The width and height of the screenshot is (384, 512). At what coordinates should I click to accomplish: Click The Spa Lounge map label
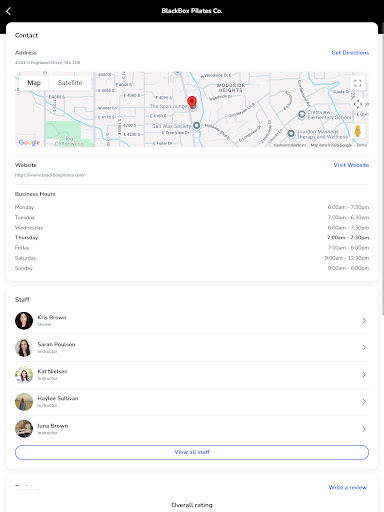click(x=168, y=106)
